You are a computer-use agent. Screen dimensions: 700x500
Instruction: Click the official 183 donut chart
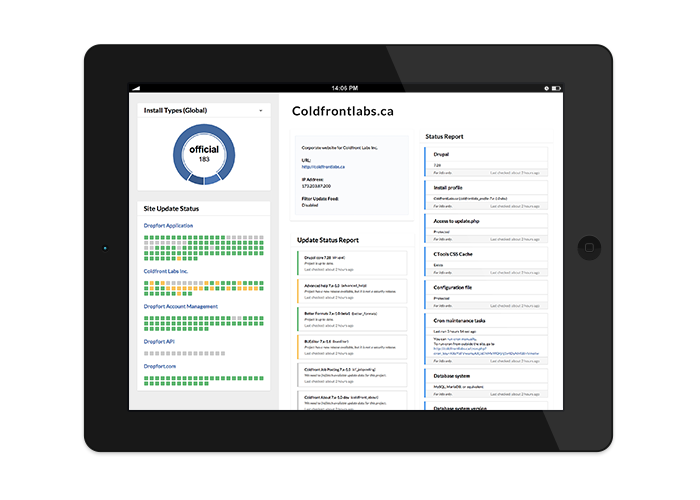click(204, 154)
